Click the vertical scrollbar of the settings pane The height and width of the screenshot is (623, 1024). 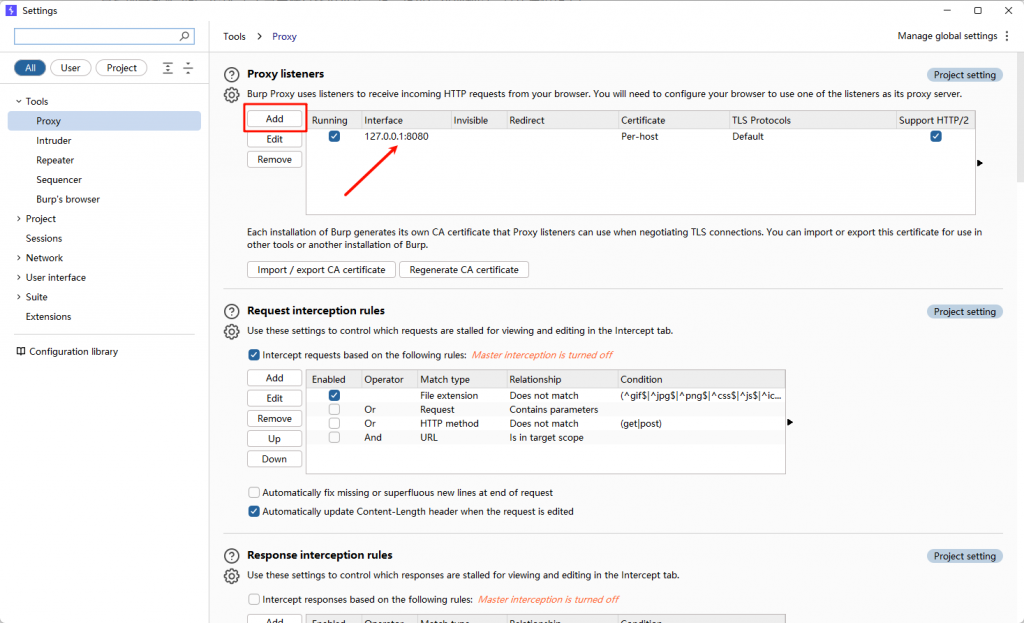tap(1020, 118)
